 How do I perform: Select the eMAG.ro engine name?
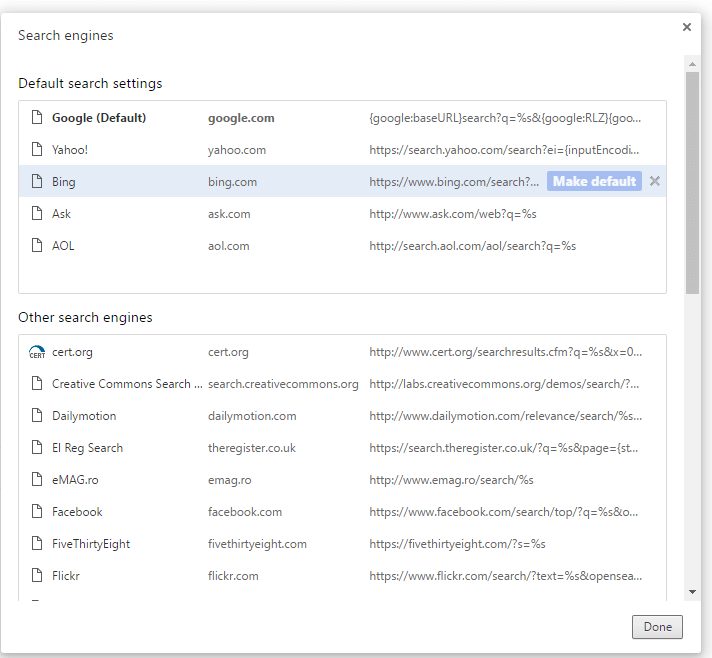click(75, 480)
